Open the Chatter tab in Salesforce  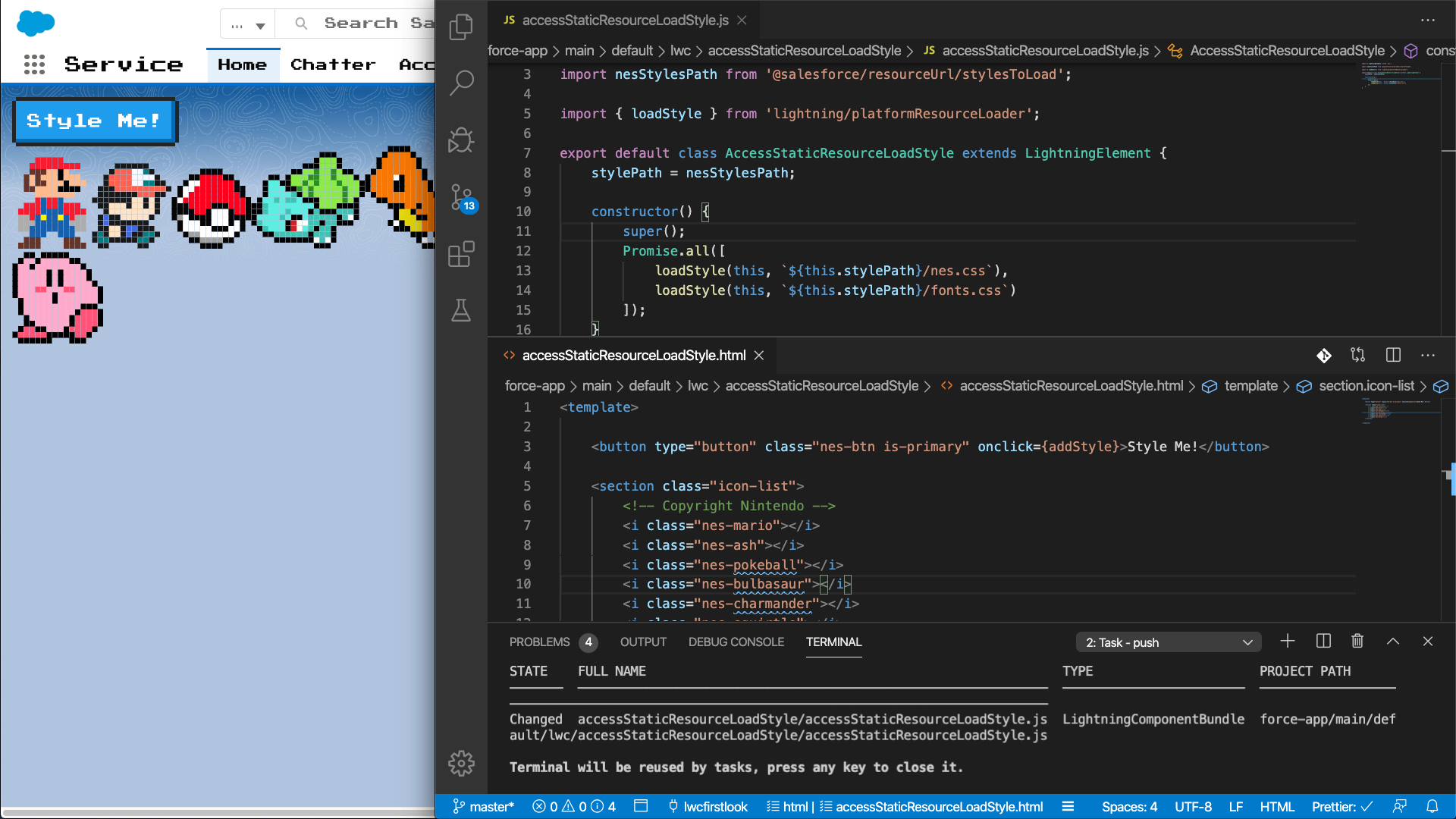pyautogui.click(x=333, y=65)
